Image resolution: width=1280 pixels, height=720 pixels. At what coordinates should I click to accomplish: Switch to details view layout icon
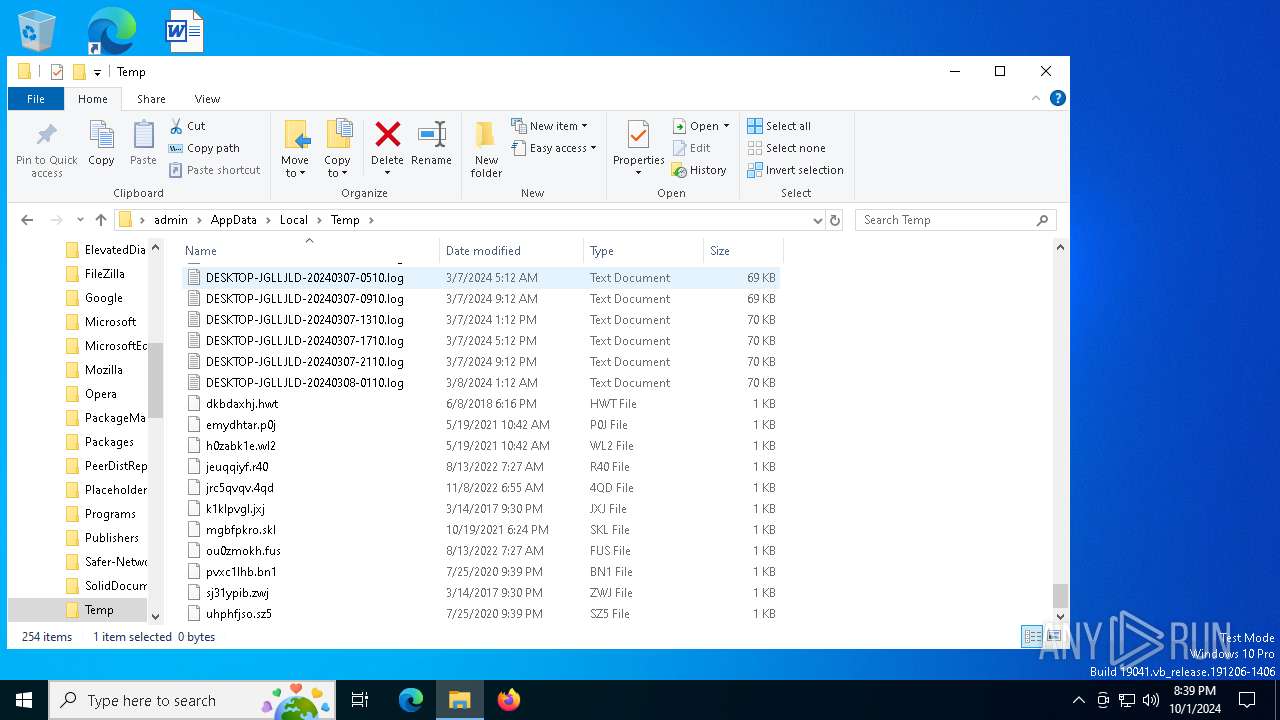tap(1032, 637)
